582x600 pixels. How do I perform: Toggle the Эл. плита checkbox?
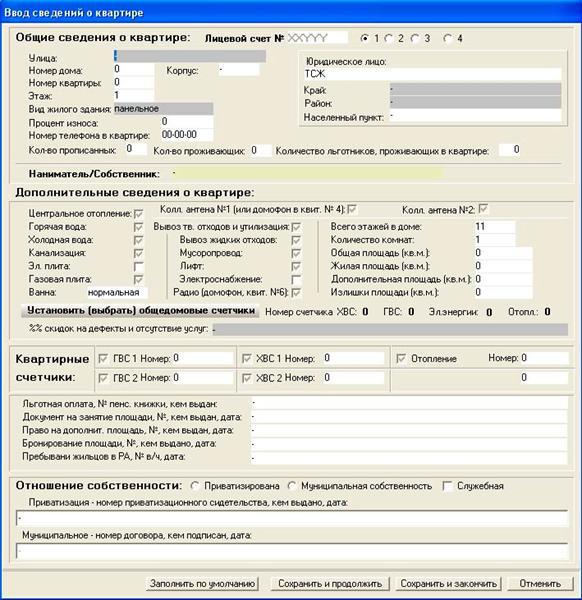coord(139,266)
